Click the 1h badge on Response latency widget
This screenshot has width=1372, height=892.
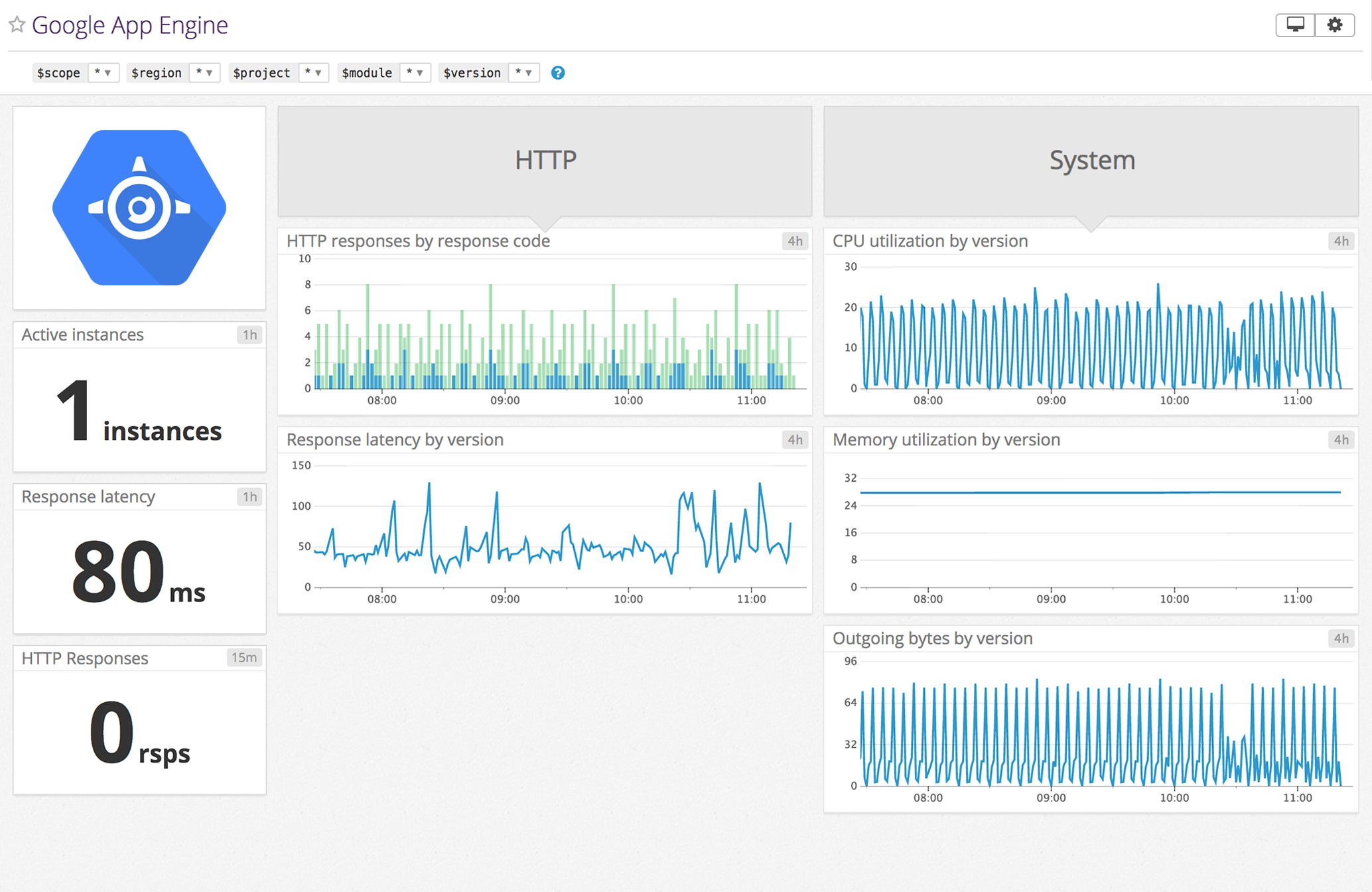pyautogui.click(x=249, y=497)
